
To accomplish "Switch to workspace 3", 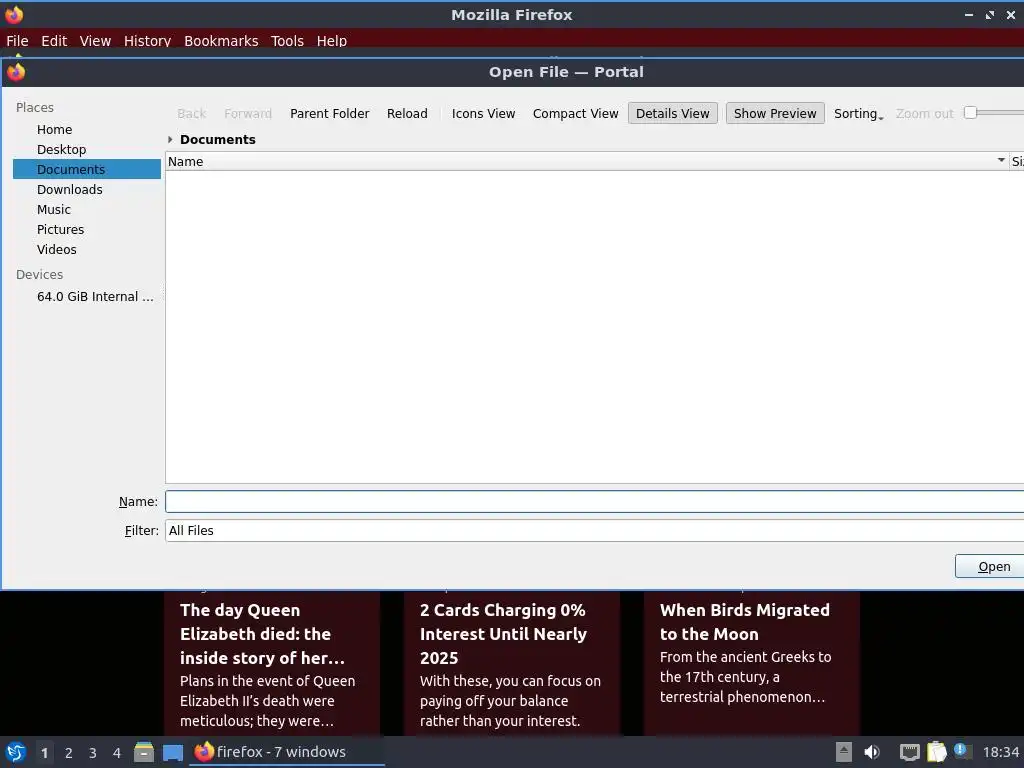I will (x=93, y=753).
